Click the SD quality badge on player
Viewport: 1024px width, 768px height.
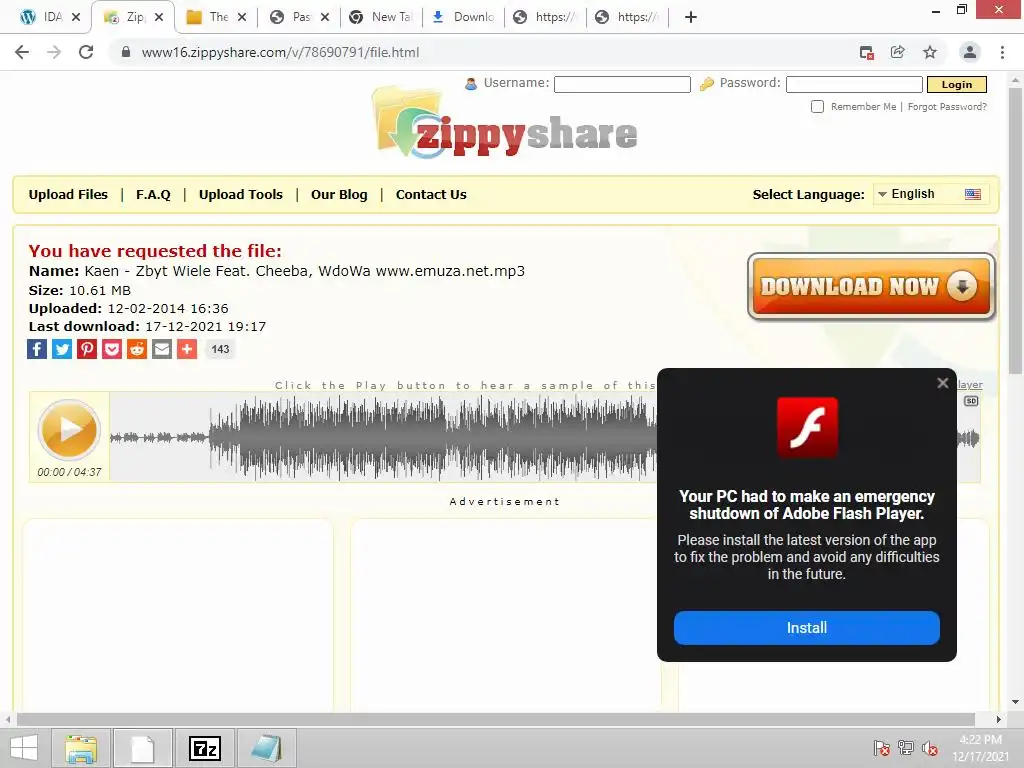(x=971, y=401)
